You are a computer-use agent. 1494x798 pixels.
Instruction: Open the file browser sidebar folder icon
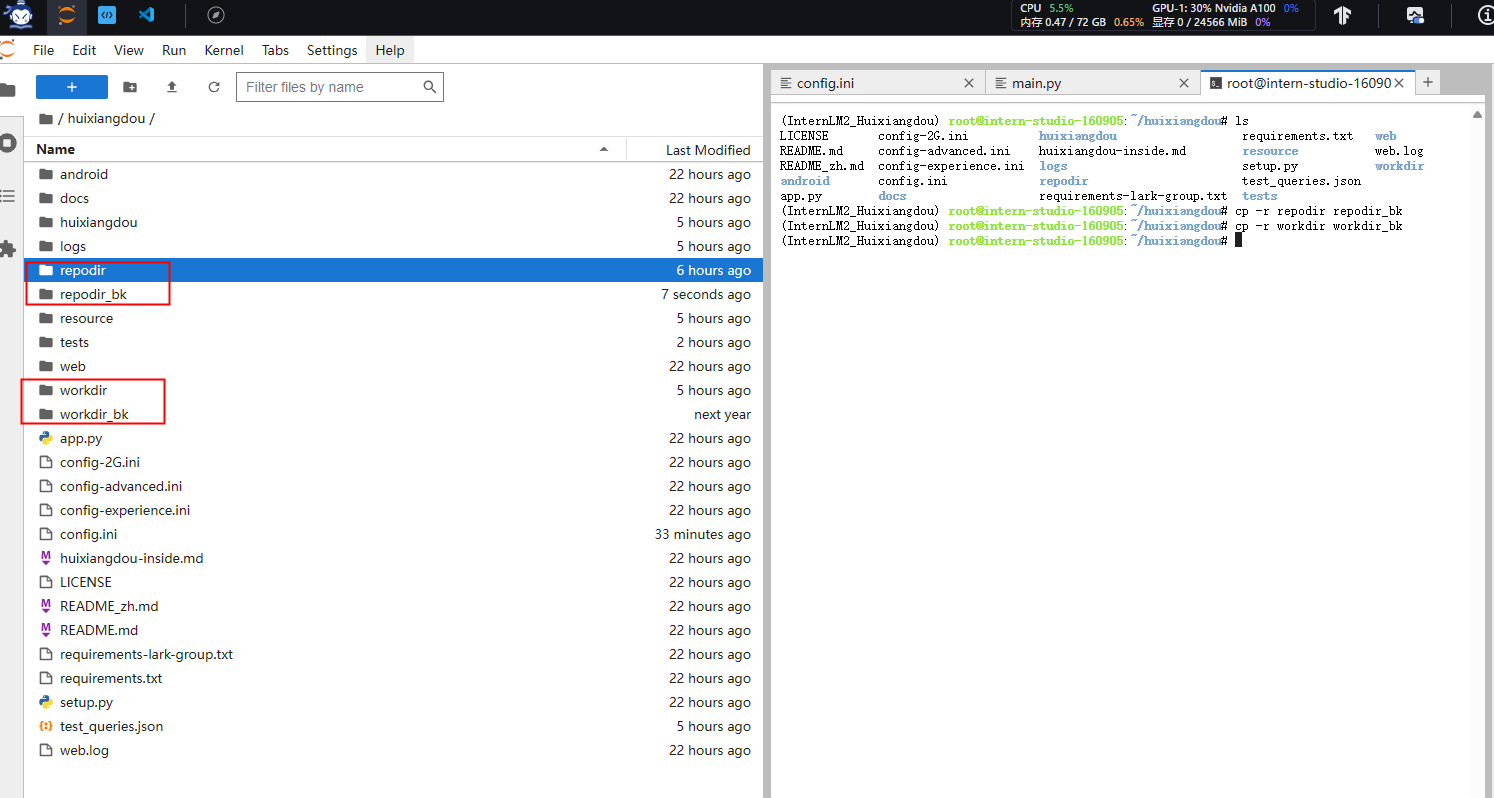coord(8,90)
